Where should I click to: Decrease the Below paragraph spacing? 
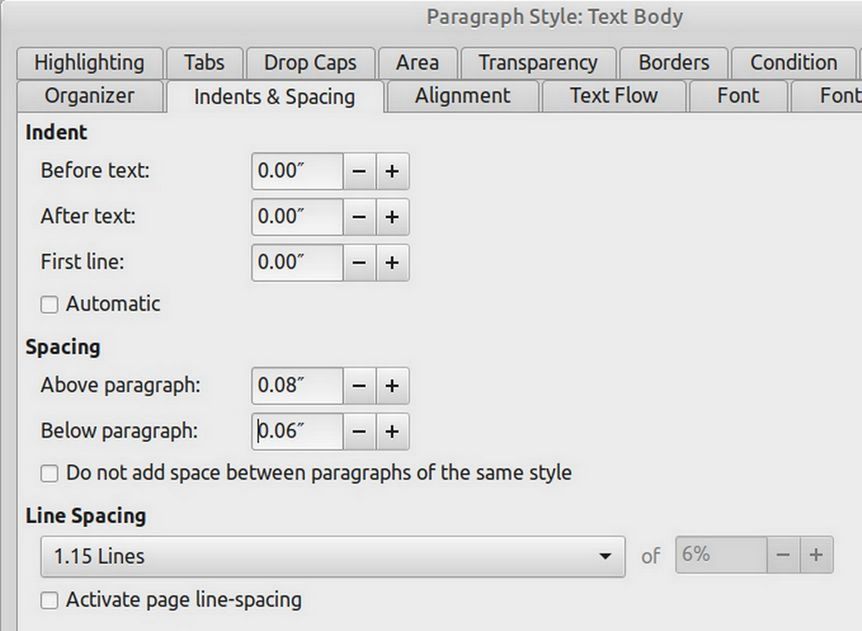(359, 431)
